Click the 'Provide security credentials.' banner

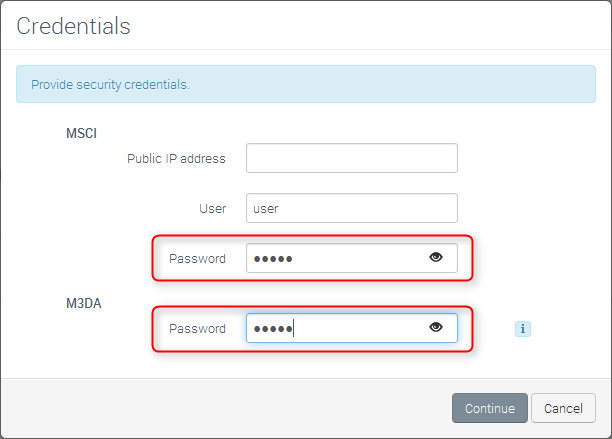[110, 84]
